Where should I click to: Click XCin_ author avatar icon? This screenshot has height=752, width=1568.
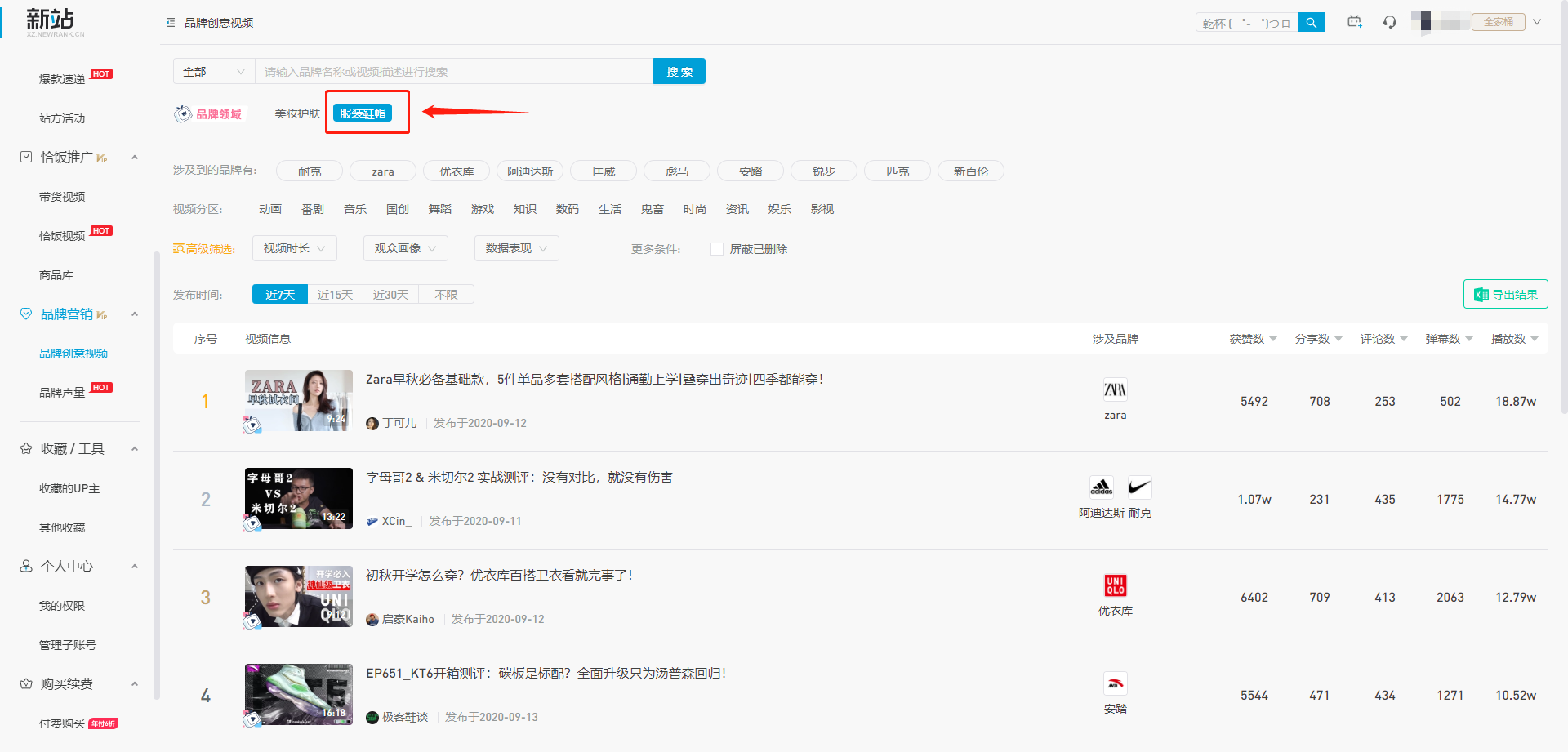coord(372,521)
